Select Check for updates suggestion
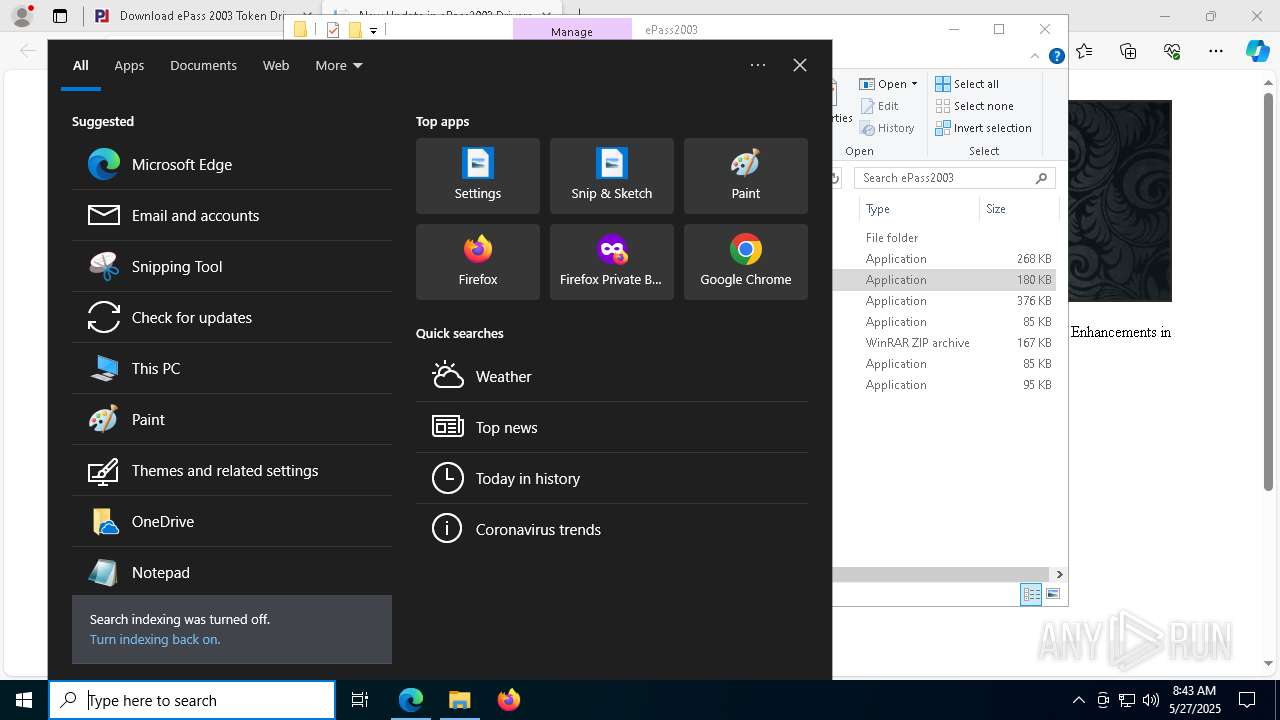The width and height of the screenshot is (1280, 720). click(x=232, y=317)
